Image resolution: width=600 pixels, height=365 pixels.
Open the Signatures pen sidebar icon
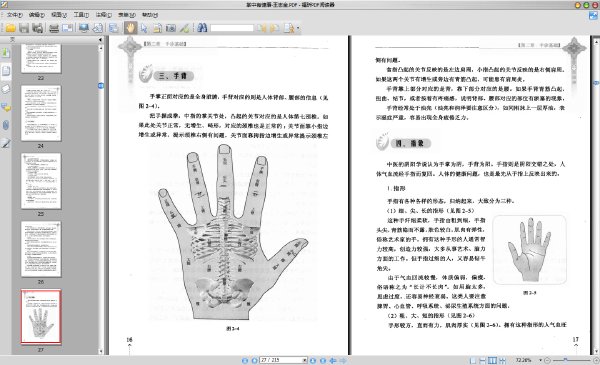tap(6, 143)
